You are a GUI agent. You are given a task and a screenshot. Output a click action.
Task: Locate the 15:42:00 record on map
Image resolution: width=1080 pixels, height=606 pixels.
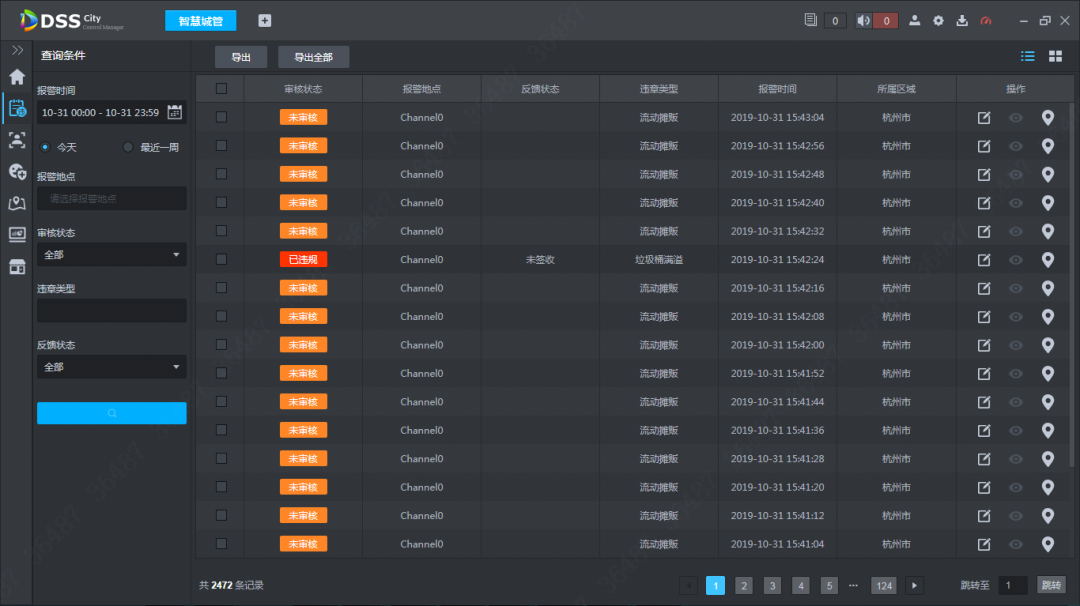coord(1048,345)
